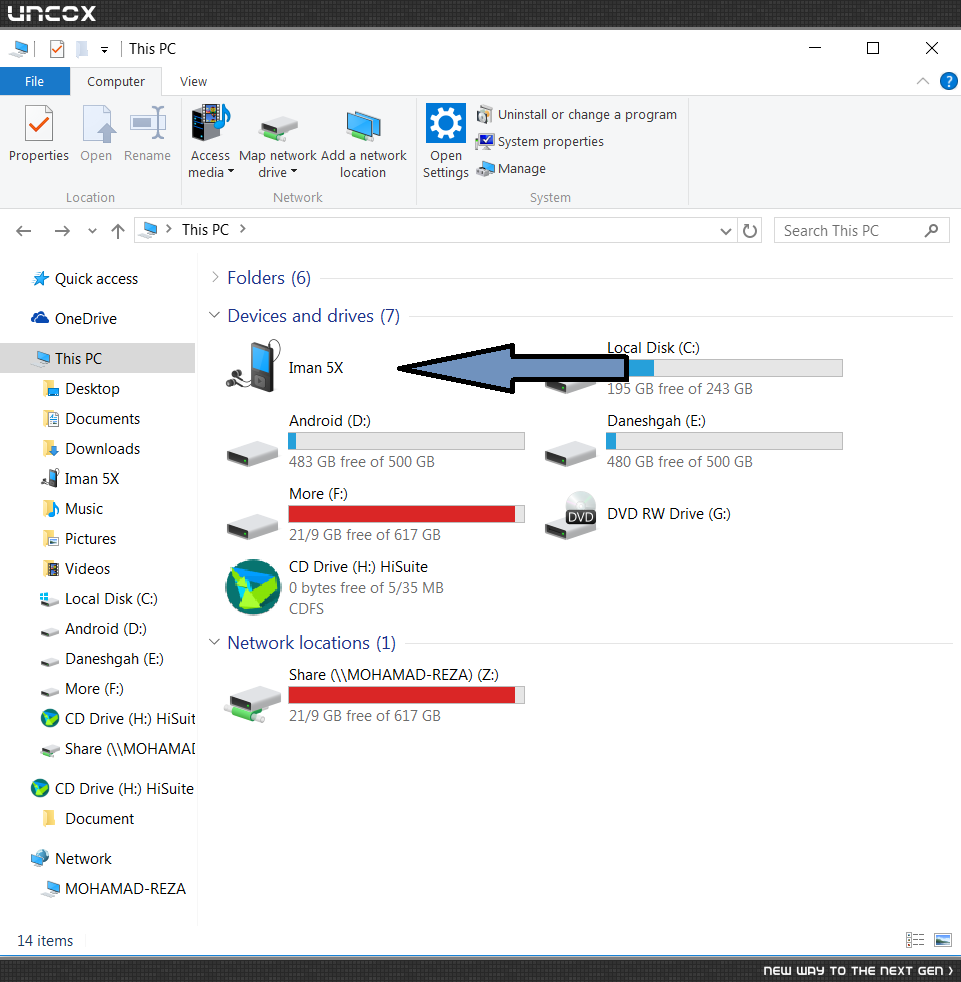Click the Android (D:) usage bar
This screenshot has height=982, width=961.
[x=407, y=441]
